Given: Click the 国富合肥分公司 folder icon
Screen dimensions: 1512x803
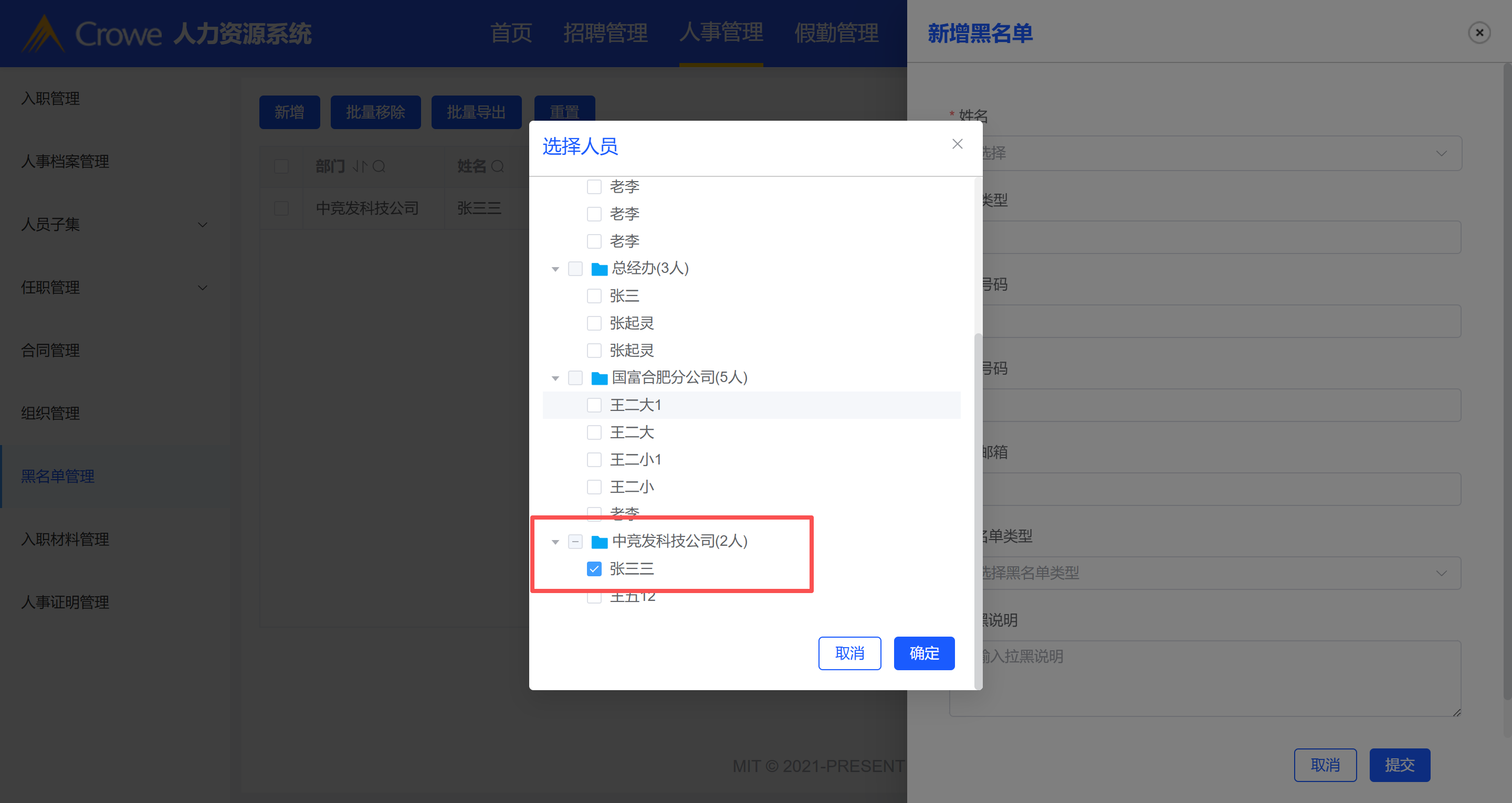Looking at the screenshot, I should pos(598,378).
